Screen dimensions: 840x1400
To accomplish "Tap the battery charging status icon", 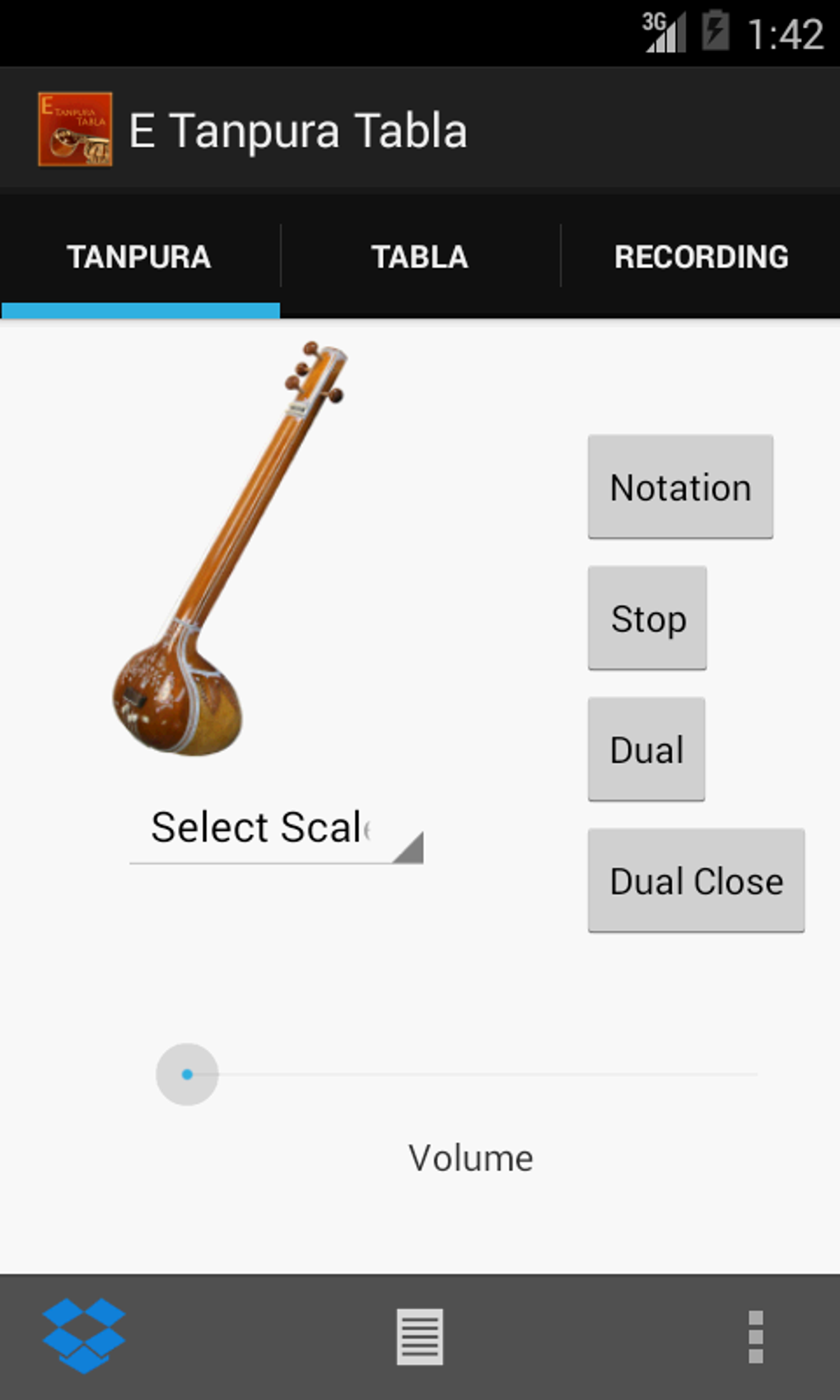I will pyautogui.click(x=716, y=31).
